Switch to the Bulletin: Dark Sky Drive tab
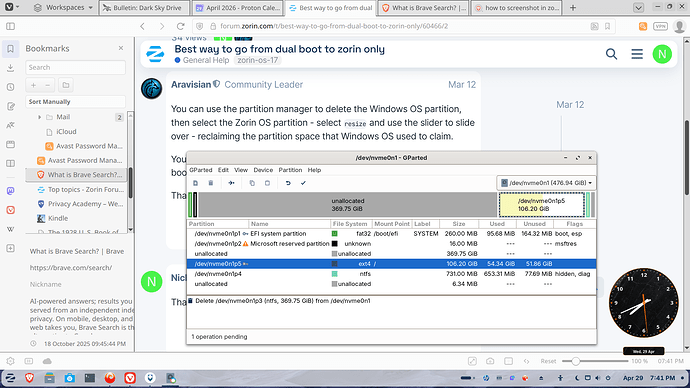This screenshot has height=388, width=690. click(144, 8)
